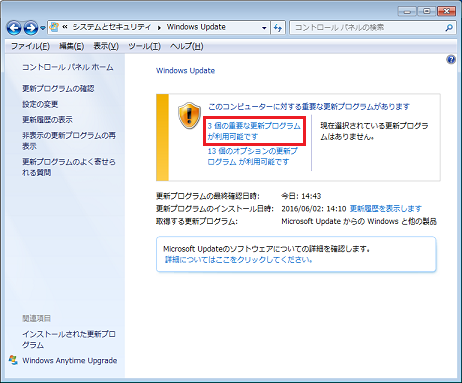462x383 pixels.
Task: Open インストールされた更新プログラム link
Action: (69, 339)
